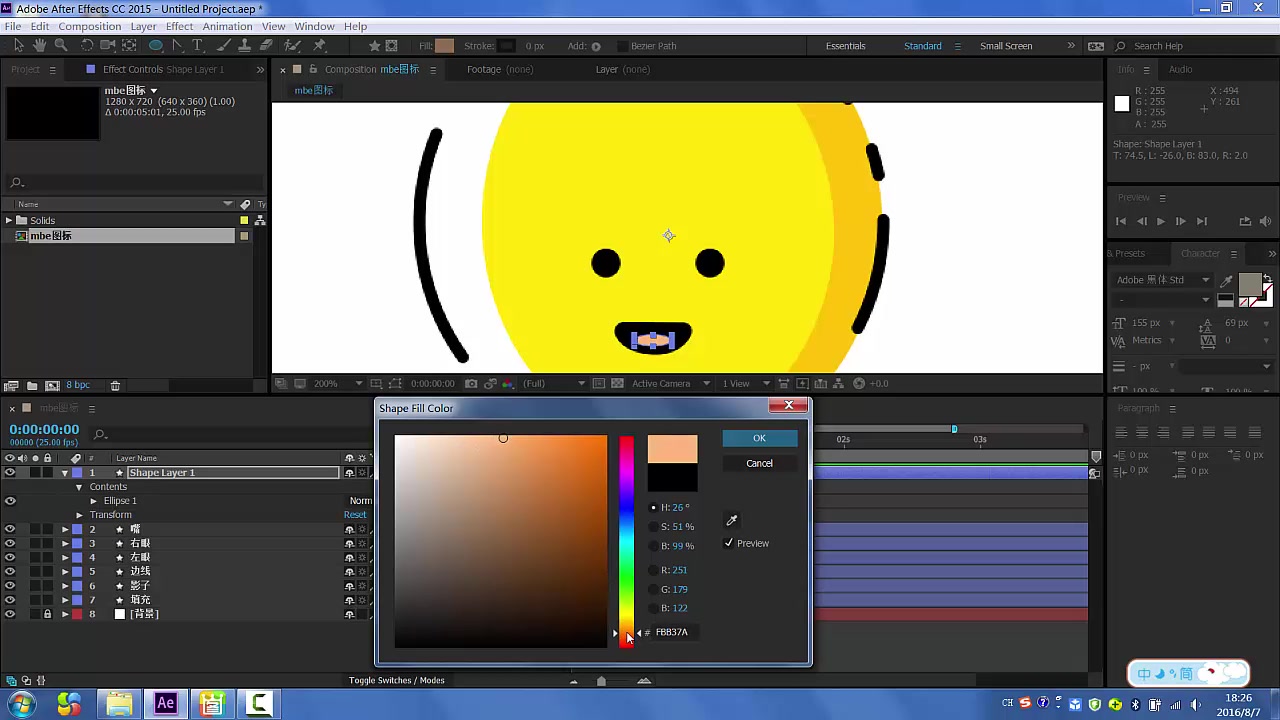
Task: Select the S saturation radio button
Action: [653, 526]
